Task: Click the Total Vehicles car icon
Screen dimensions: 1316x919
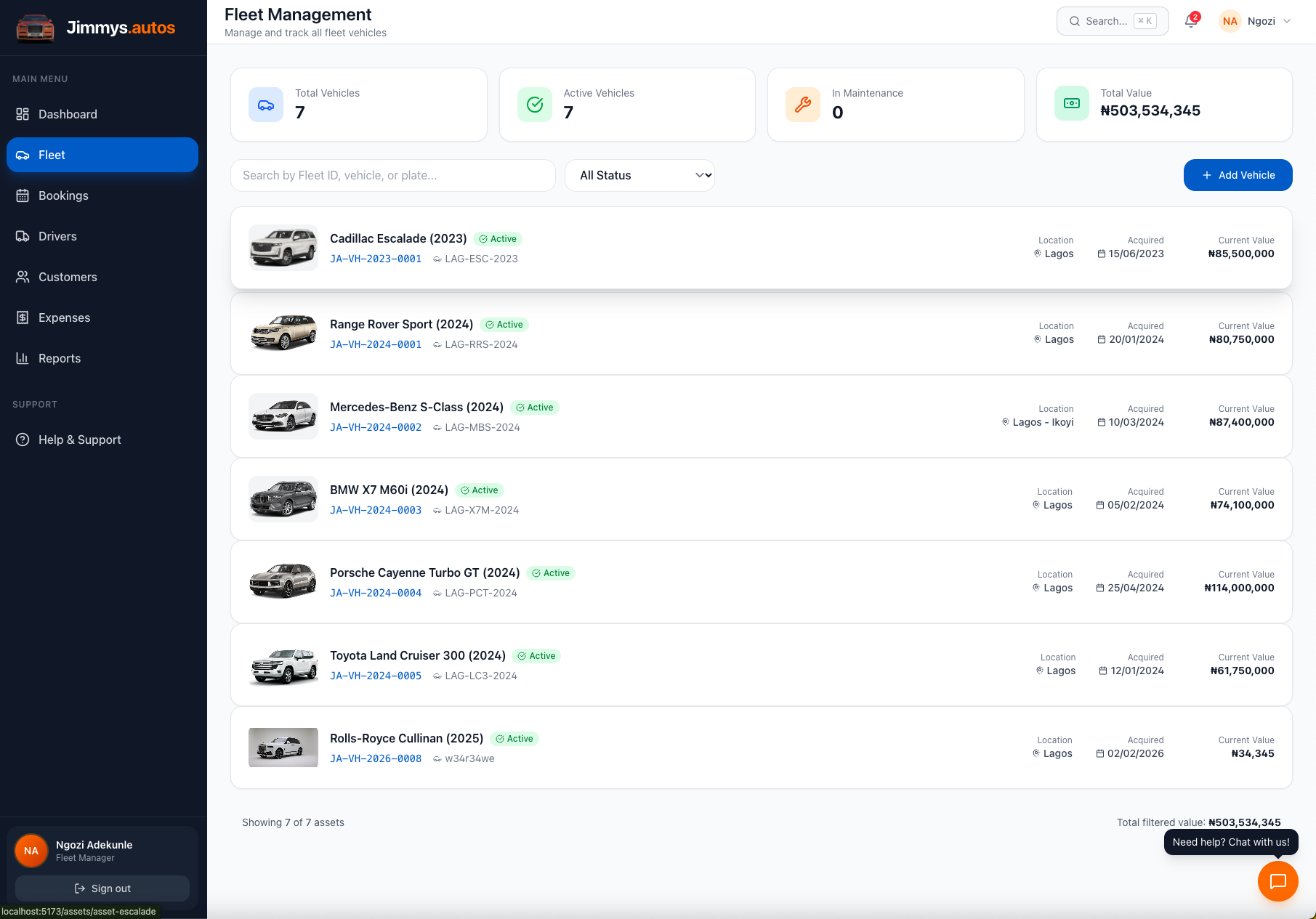Action: [x=266, y=105]
